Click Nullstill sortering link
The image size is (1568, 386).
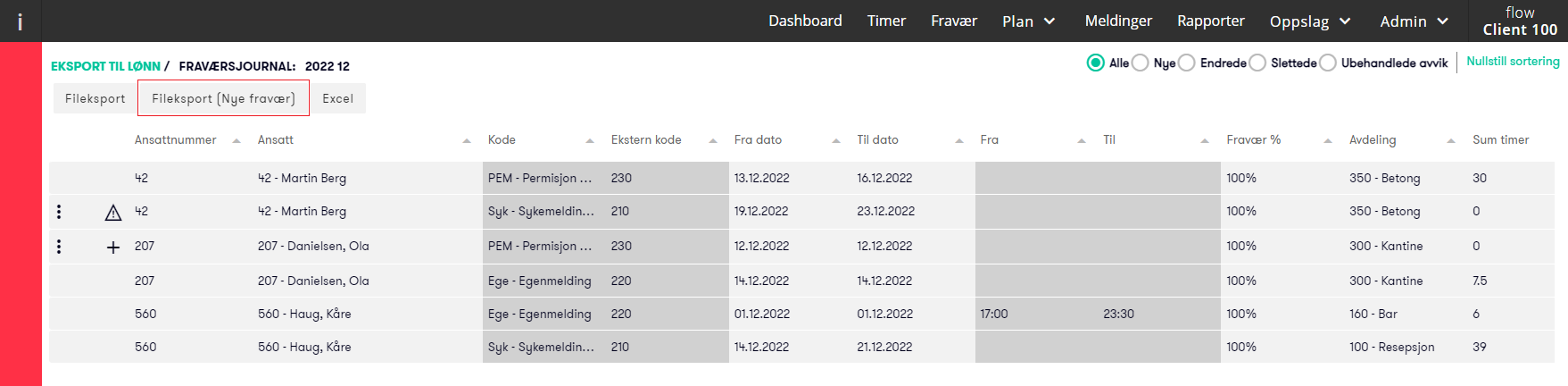point(1513,62)
